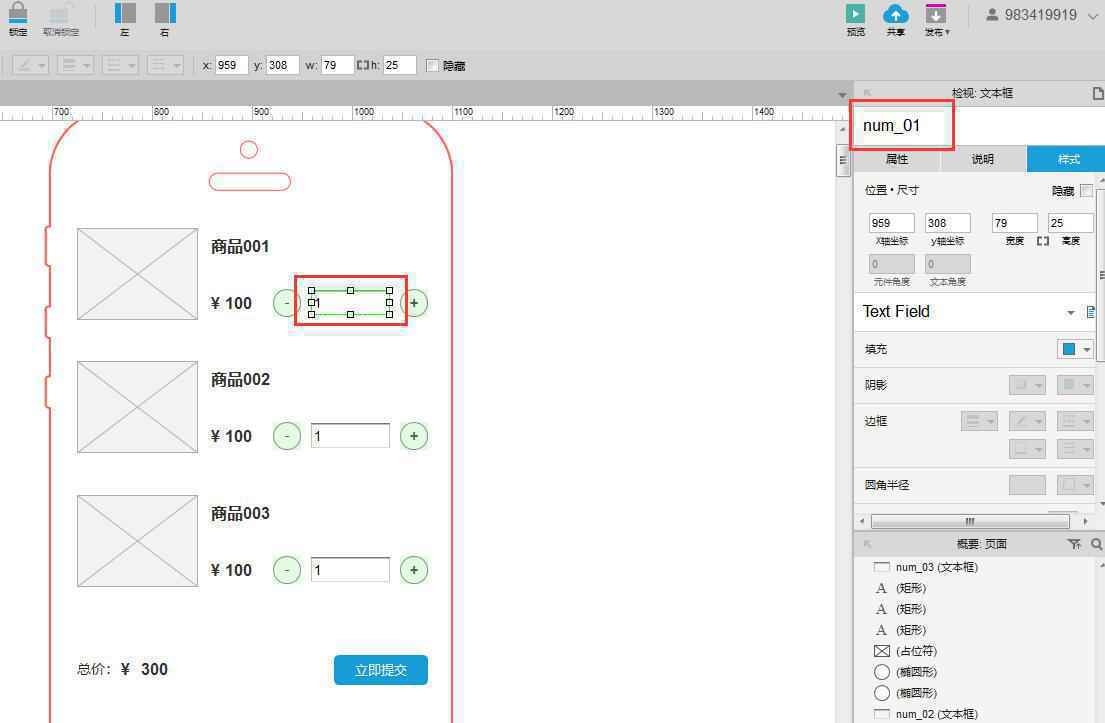Open the 圆角半径 corner visibility dropdown
Viewport: 1105px width, 723px height.
pos(1075,485)
